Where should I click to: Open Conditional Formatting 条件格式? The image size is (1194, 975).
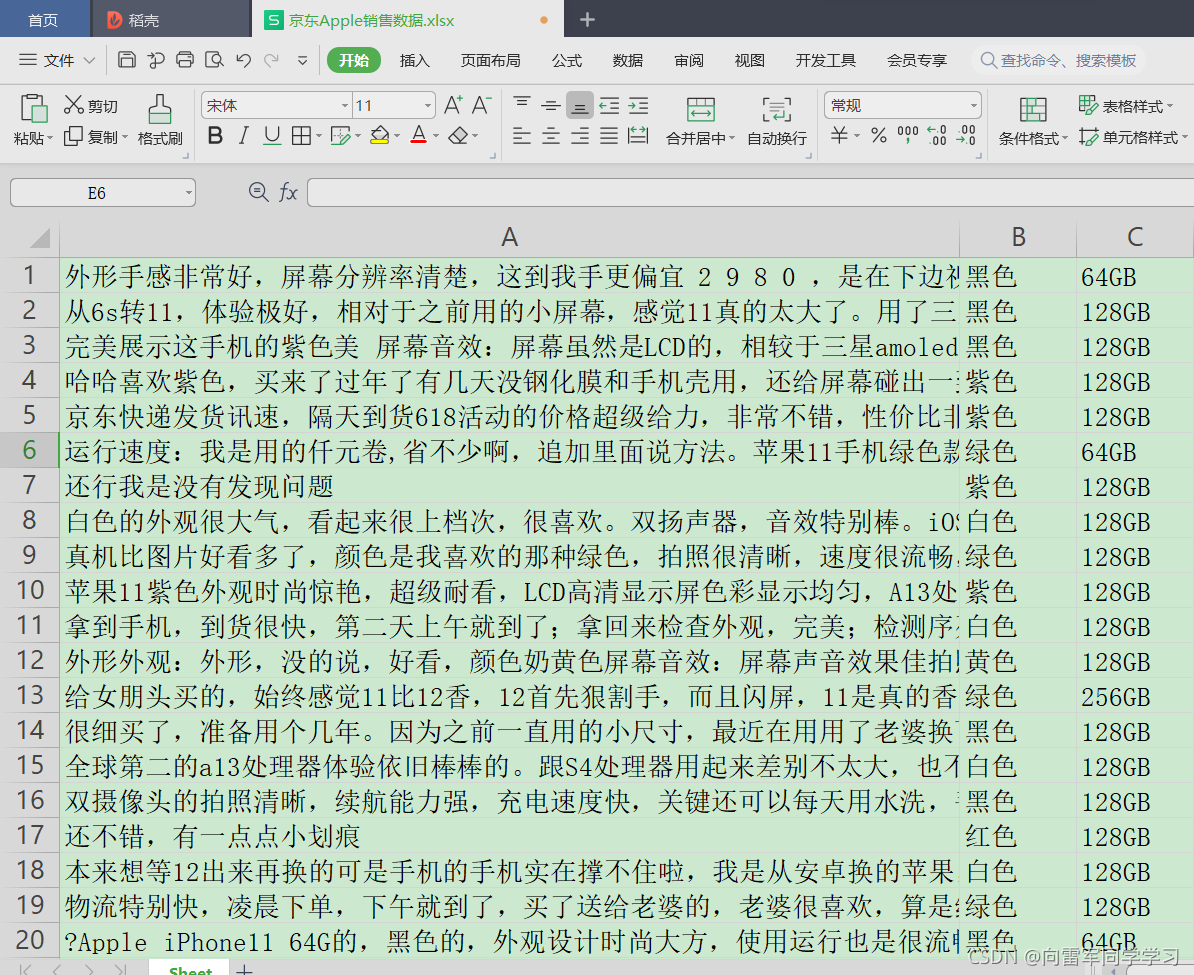(x=1033, y=120)
